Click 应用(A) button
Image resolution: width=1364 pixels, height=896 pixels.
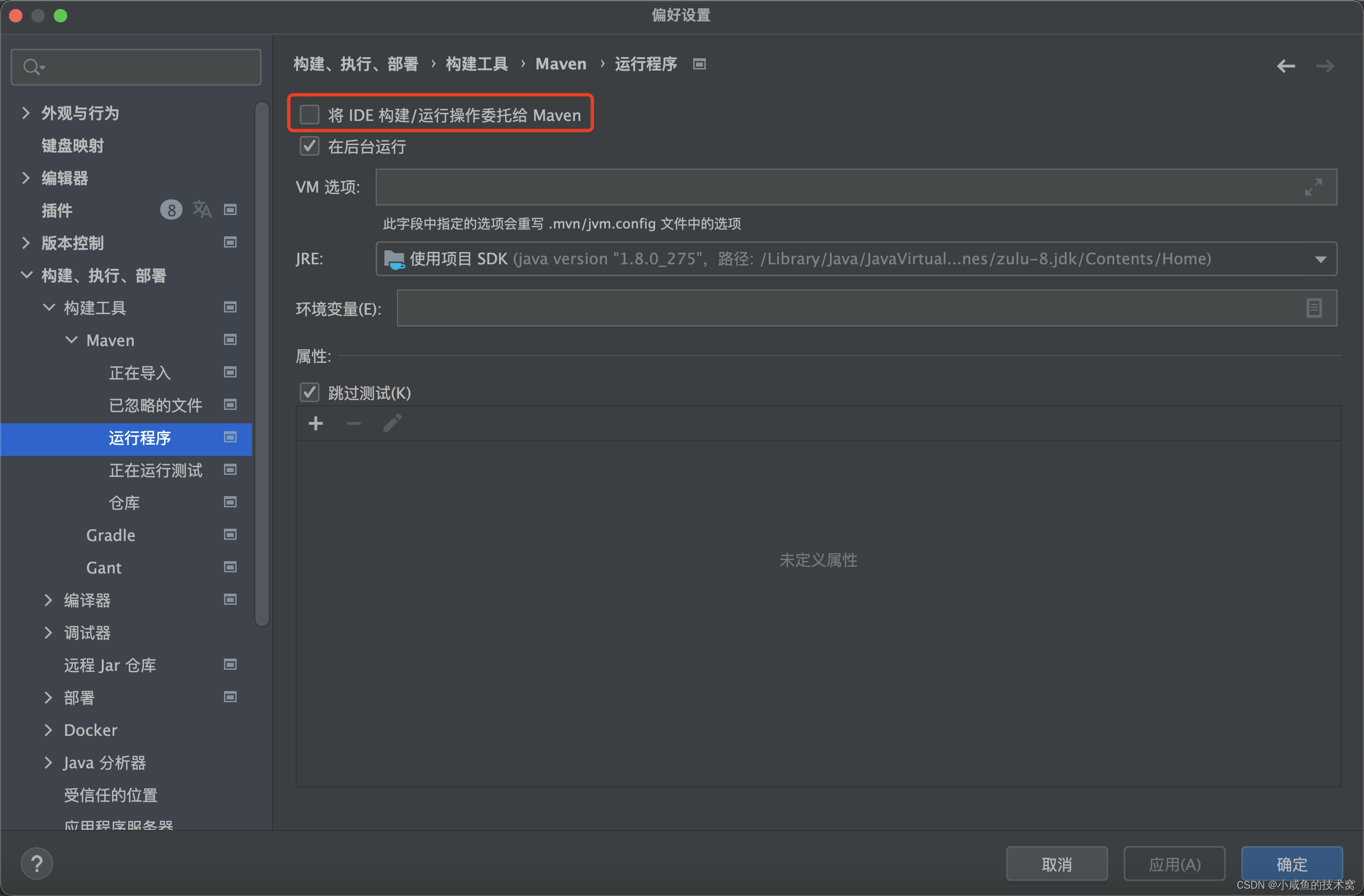(x=1174, y=864)
